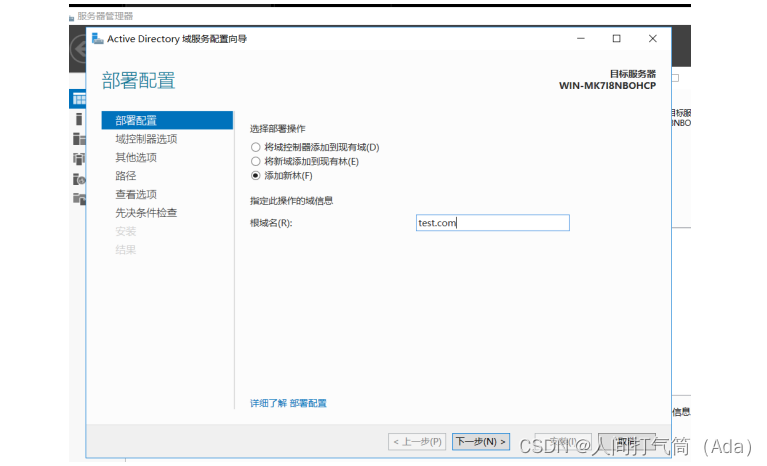Open the fifth Server Manager sidebar role icon
This screenshot has width=767, height=466.
point(79,179)
